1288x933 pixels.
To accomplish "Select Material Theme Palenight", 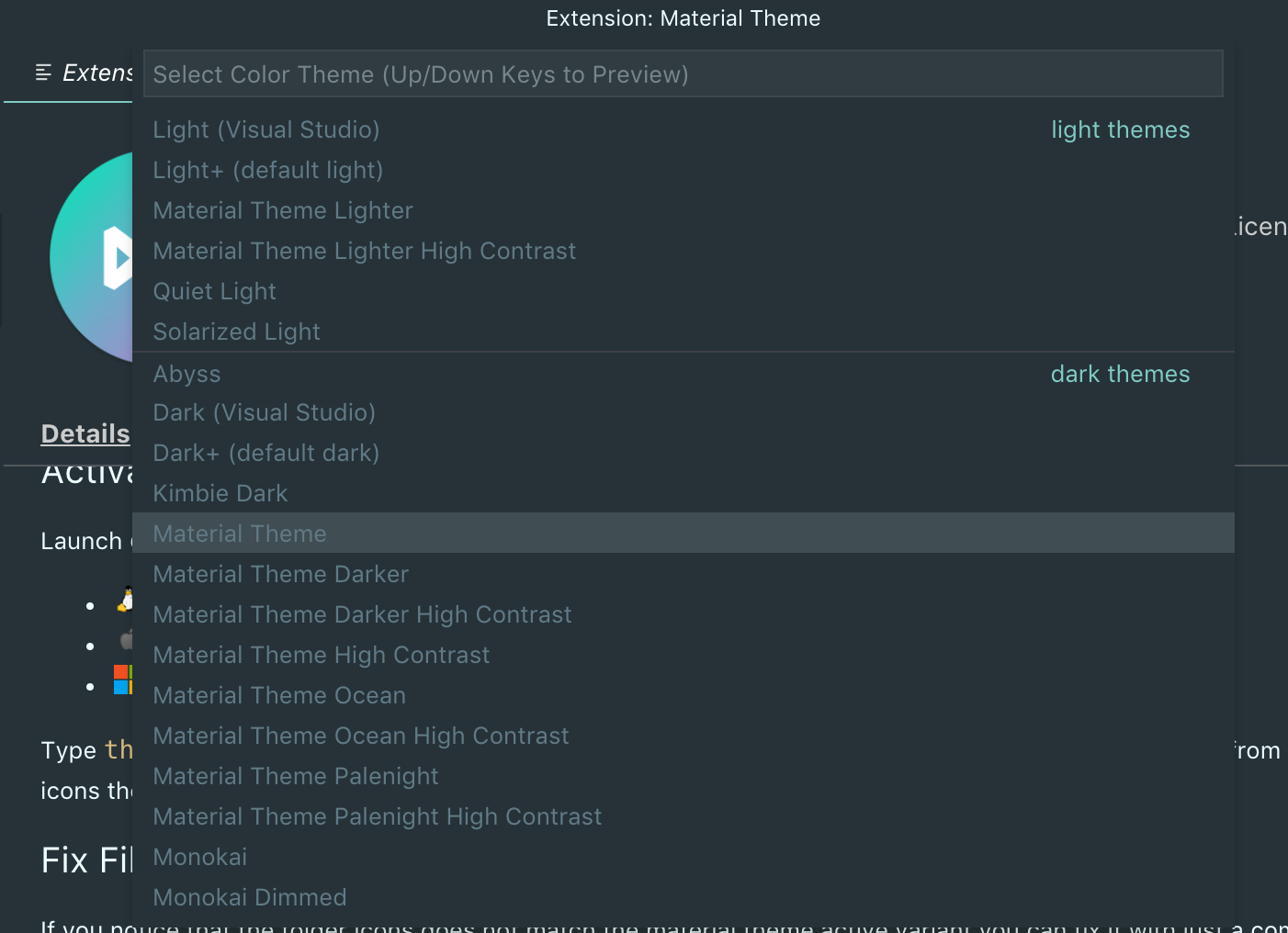I will pyautogui.click(x=296, y=776).
